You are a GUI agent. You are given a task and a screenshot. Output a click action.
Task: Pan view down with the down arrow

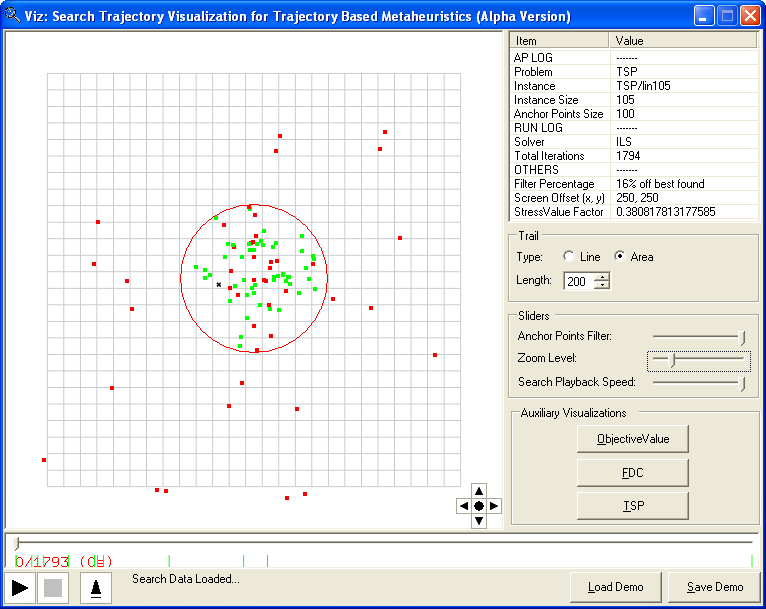pos(479,521)
